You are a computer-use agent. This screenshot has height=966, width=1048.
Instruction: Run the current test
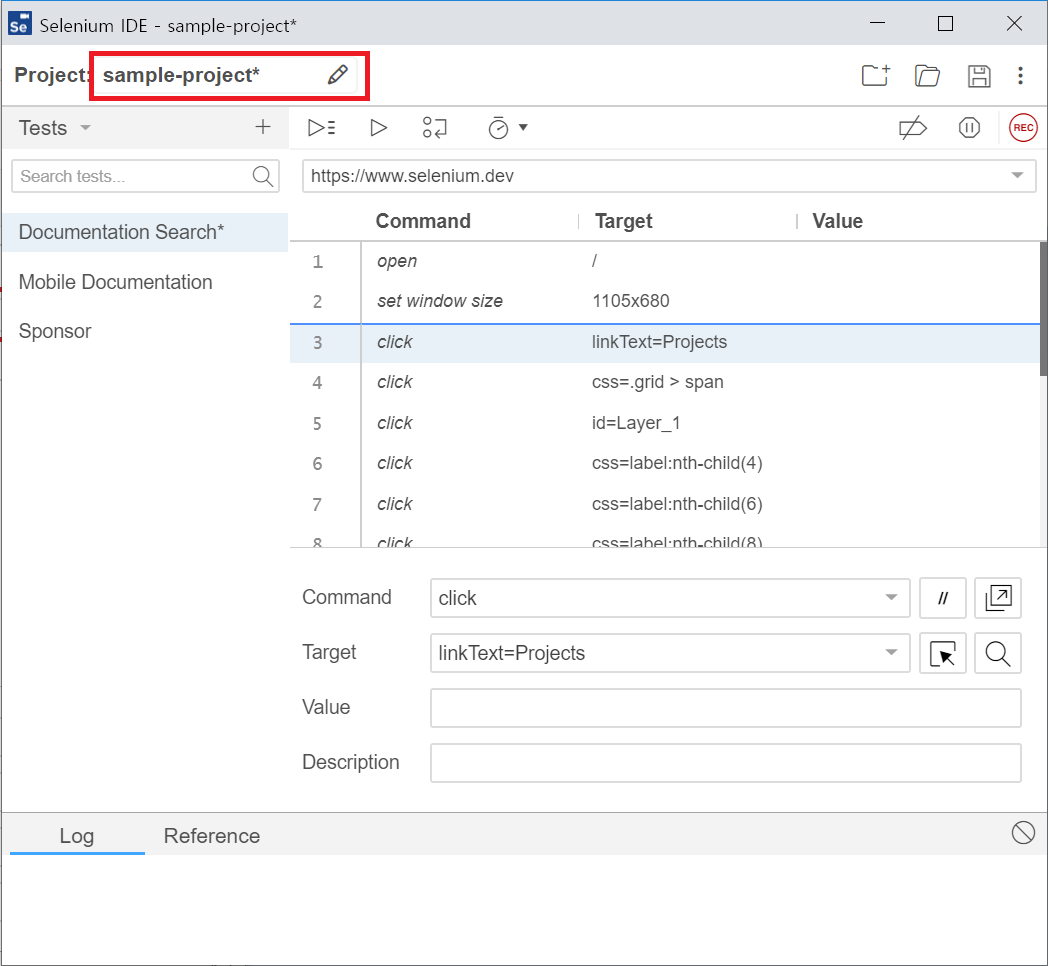pyautogui.click(x=378, y=128)
